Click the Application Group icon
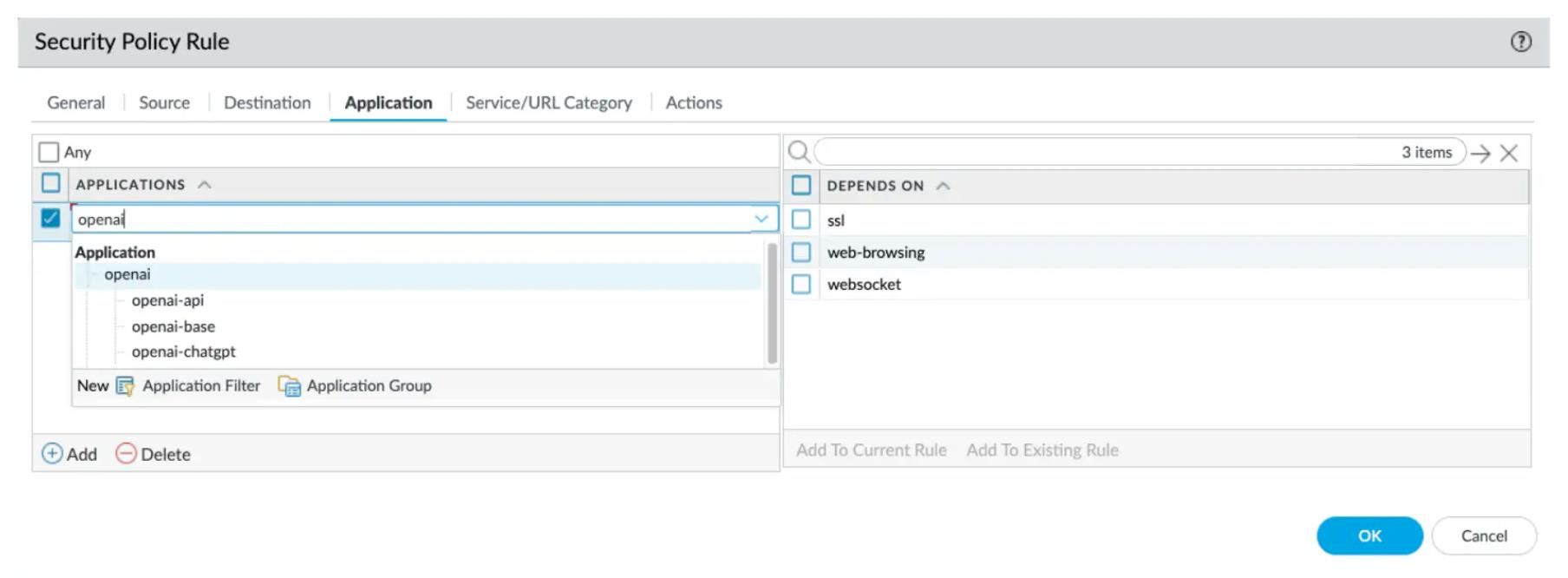The width and height of the screenshot is (1568, 578). click(x=289, y=386)
